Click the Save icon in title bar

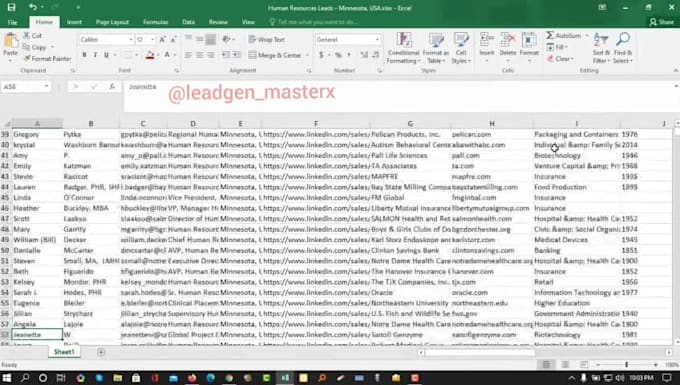pyautogui.click(x=11, y=7)
